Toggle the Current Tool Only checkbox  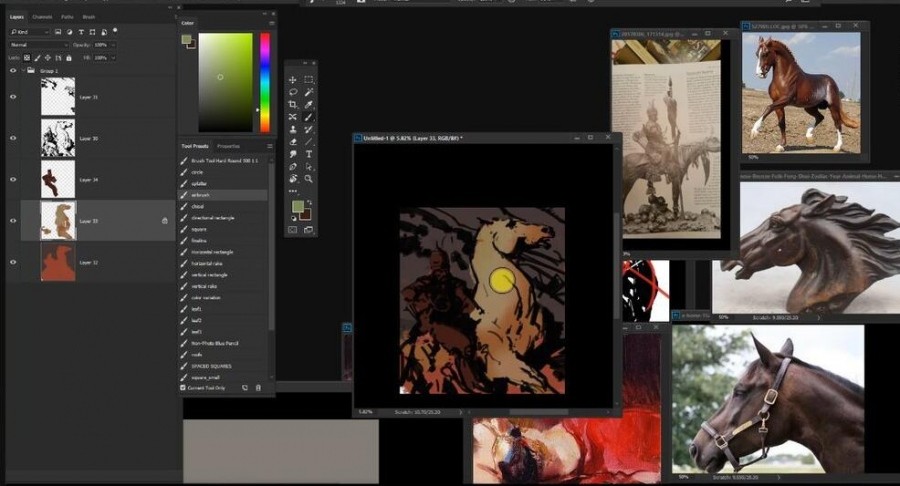click(183, 388)
